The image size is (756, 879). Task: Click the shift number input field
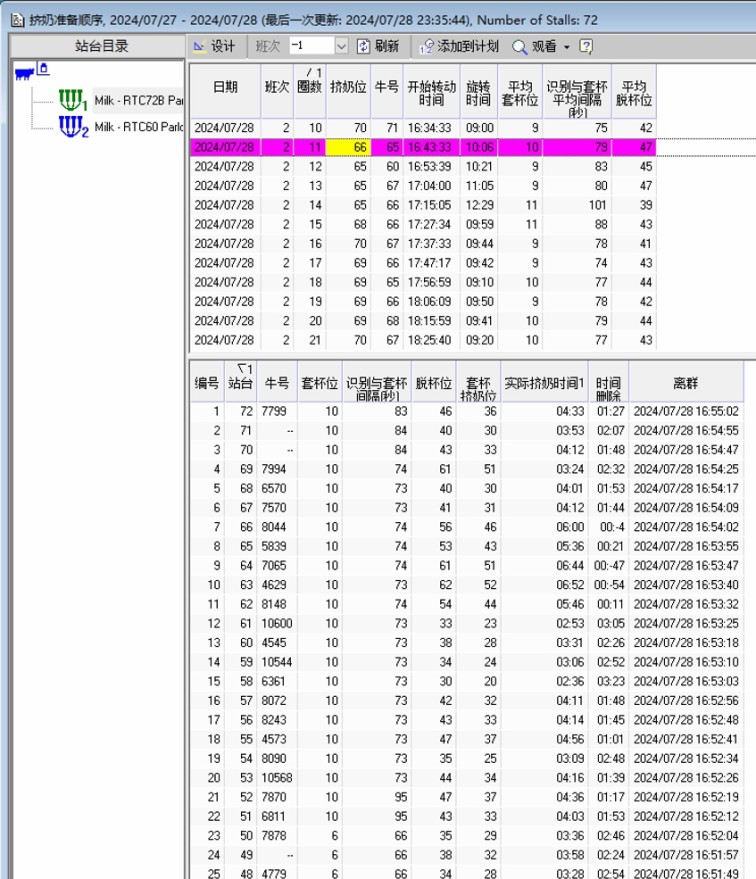[310, 46]
